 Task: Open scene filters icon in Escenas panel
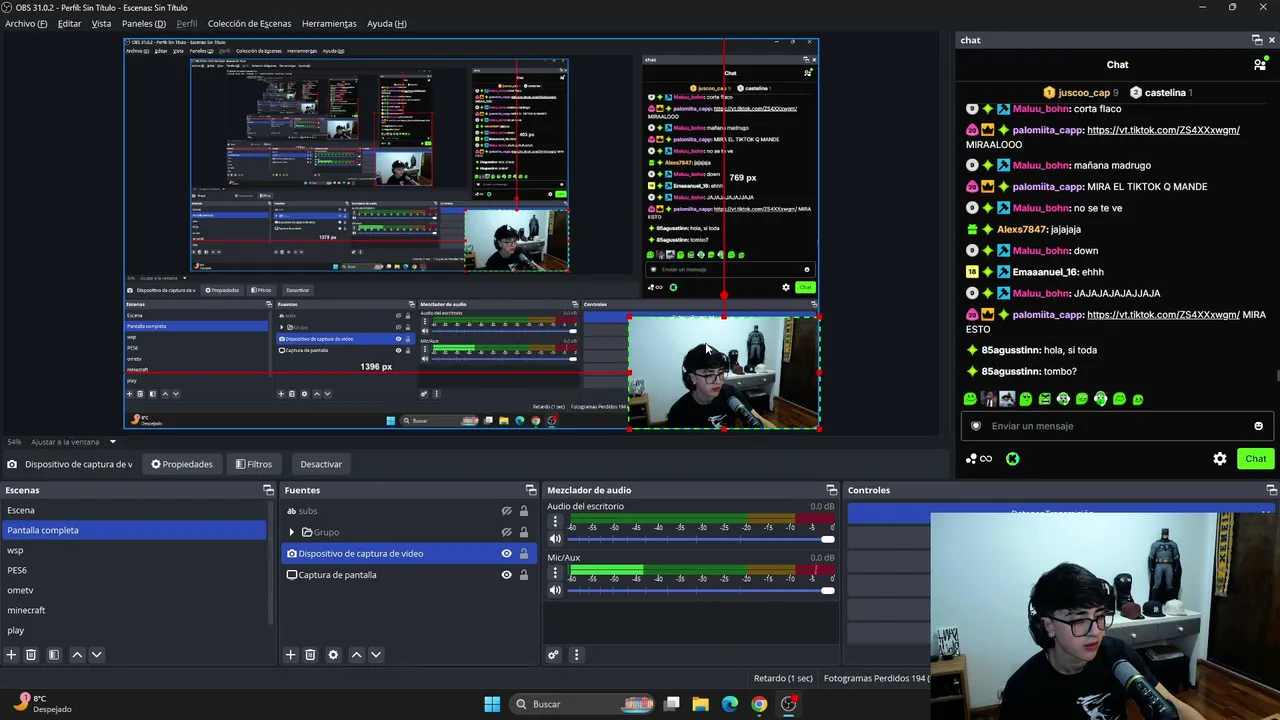click(x=54, y=655)
